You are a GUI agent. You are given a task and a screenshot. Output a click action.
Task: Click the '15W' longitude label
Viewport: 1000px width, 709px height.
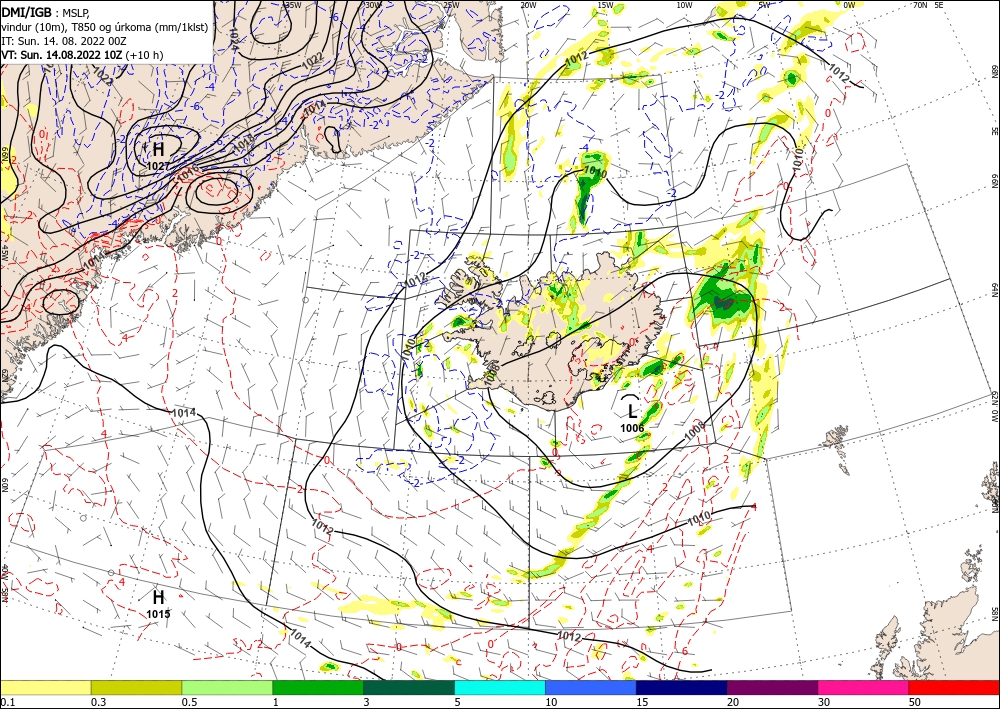(x=606, y=4)
